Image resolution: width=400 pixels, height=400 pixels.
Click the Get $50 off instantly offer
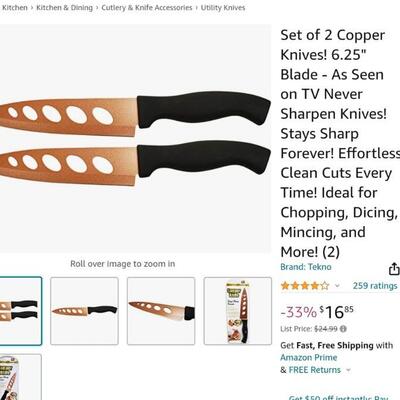(x=338, y=397)
